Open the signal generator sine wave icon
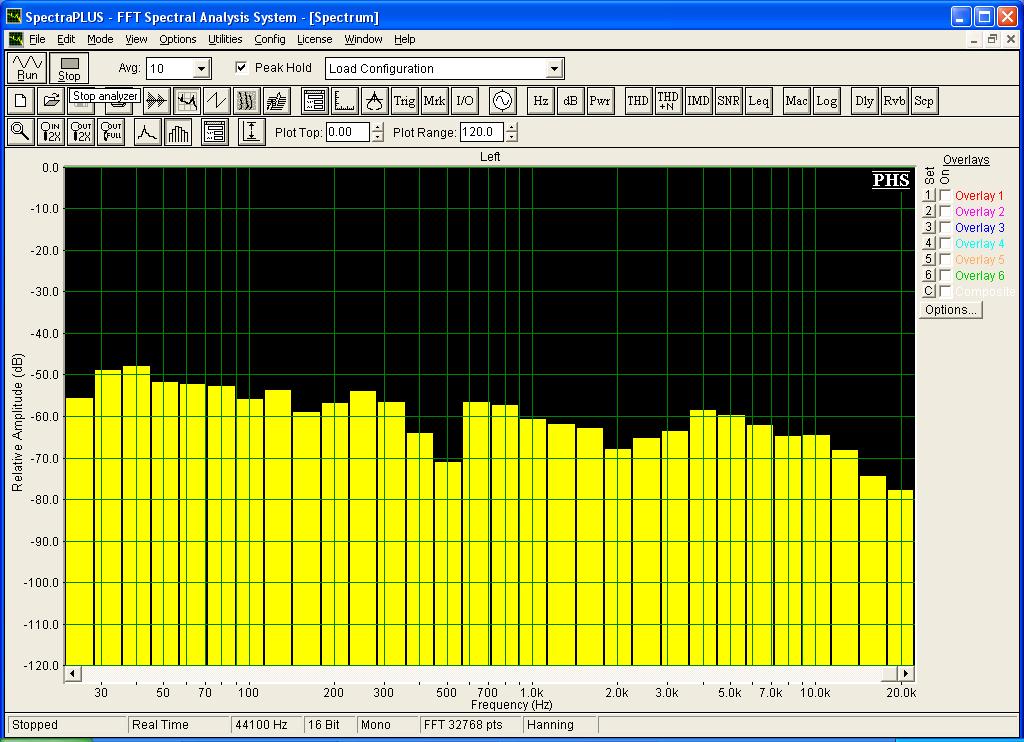The height and width of the screenshot is (742, 1024). pyautogui.click(x=500, y=101)
